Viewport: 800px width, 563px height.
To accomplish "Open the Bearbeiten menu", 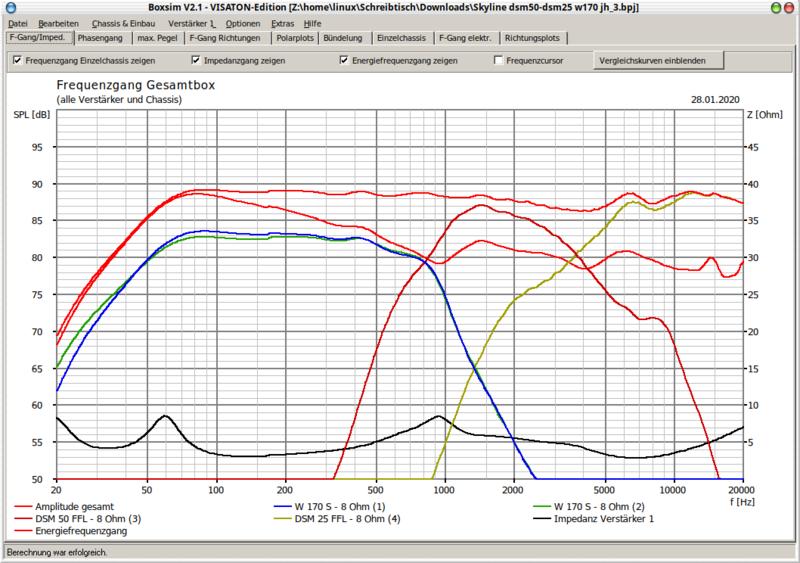I will click(x=57, y=23).
